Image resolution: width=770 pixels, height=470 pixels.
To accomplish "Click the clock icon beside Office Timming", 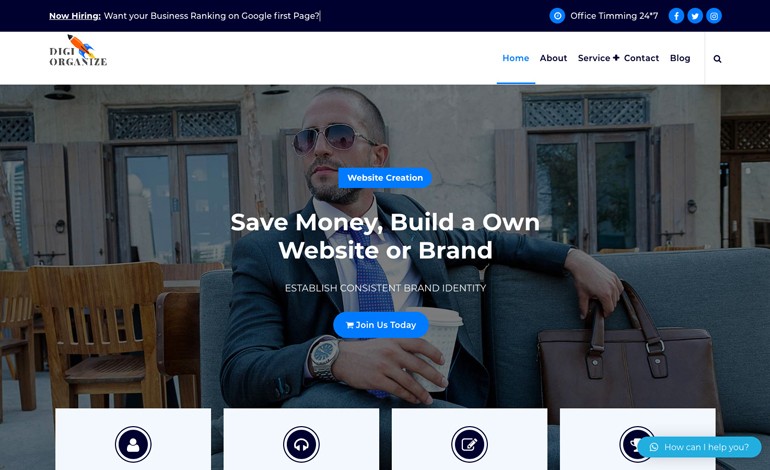I will coord(557,16).
